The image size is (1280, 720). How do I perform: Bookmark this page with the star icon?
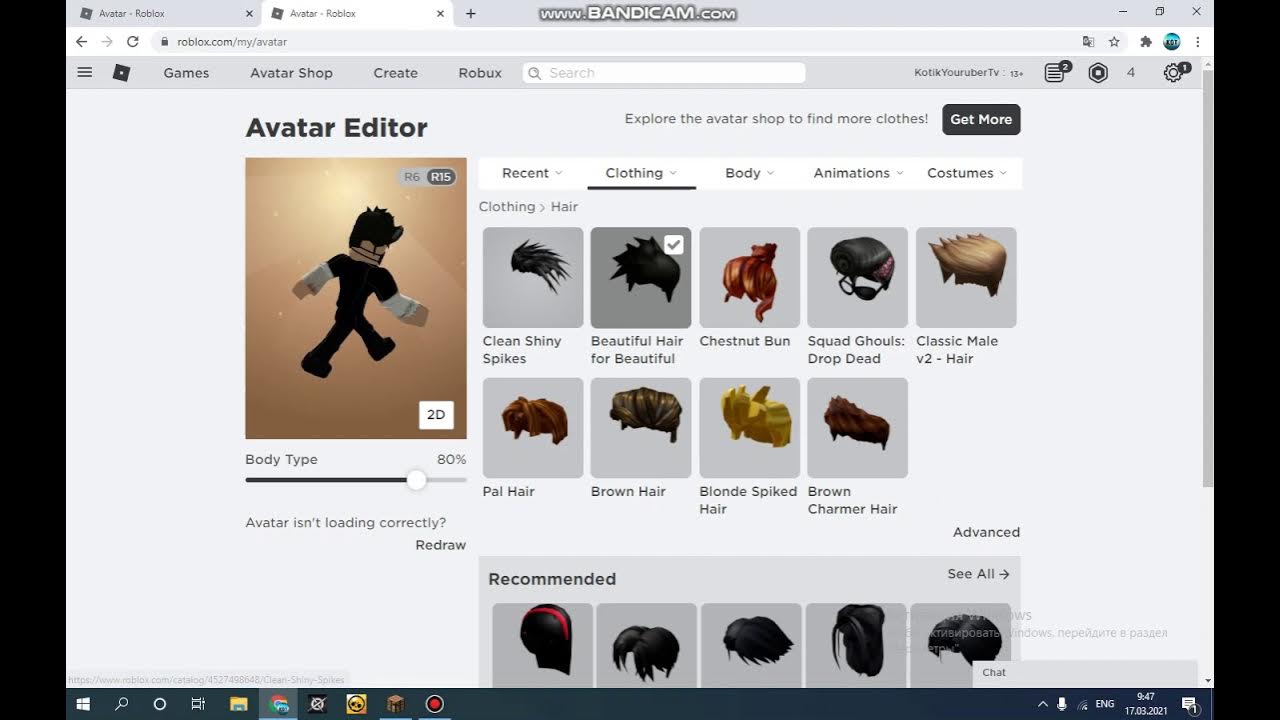tap(1114, 41)
